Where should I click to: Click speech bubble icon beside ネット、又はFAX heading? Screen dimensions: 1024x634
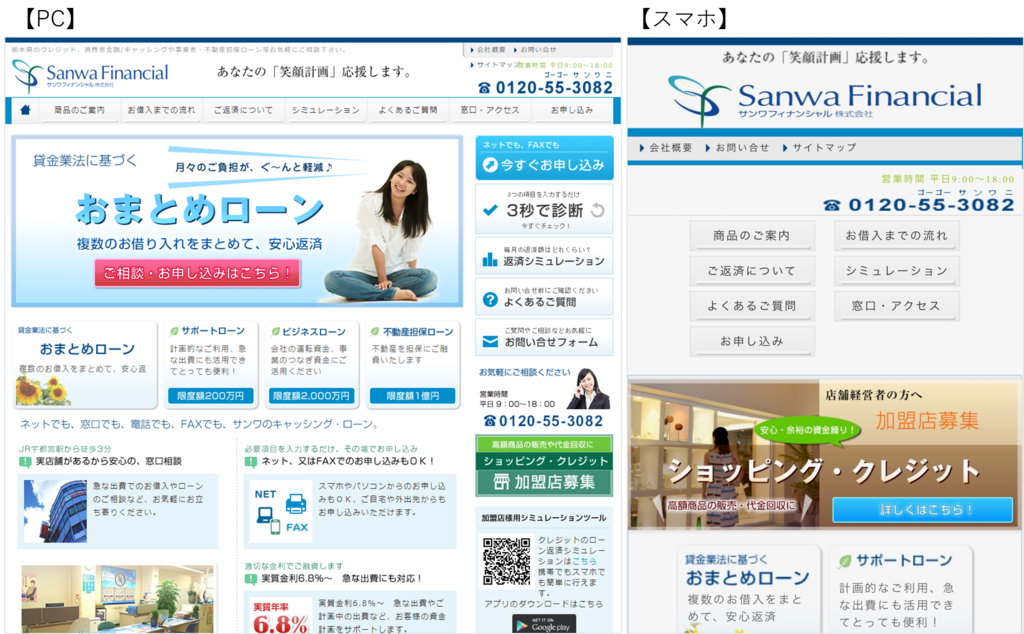(x=251, y=462)
